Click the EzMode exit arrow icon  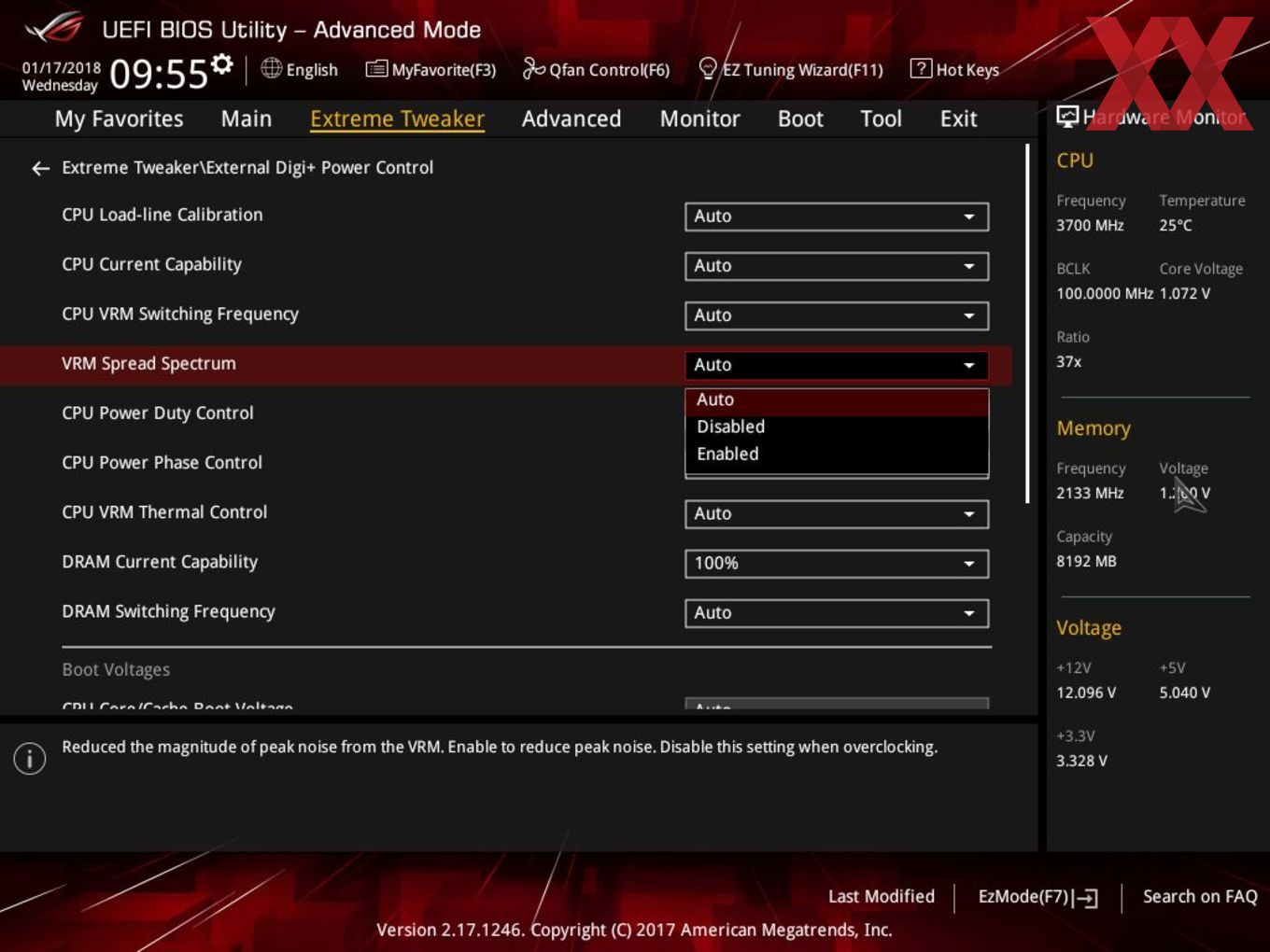point(1085,898)
